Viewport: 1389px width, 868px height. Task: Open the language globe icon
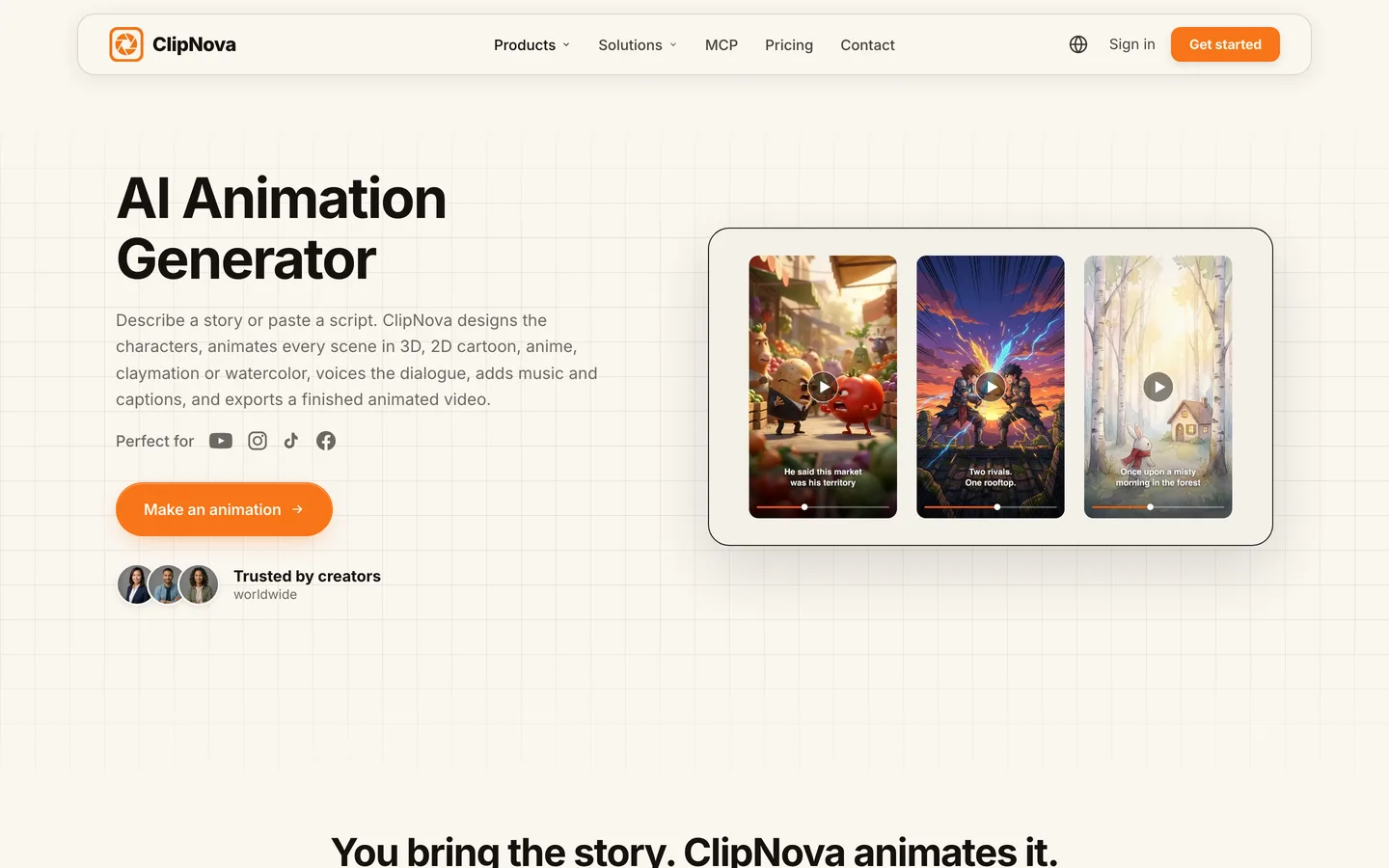pyautogui.click(x=1078, y=44)
